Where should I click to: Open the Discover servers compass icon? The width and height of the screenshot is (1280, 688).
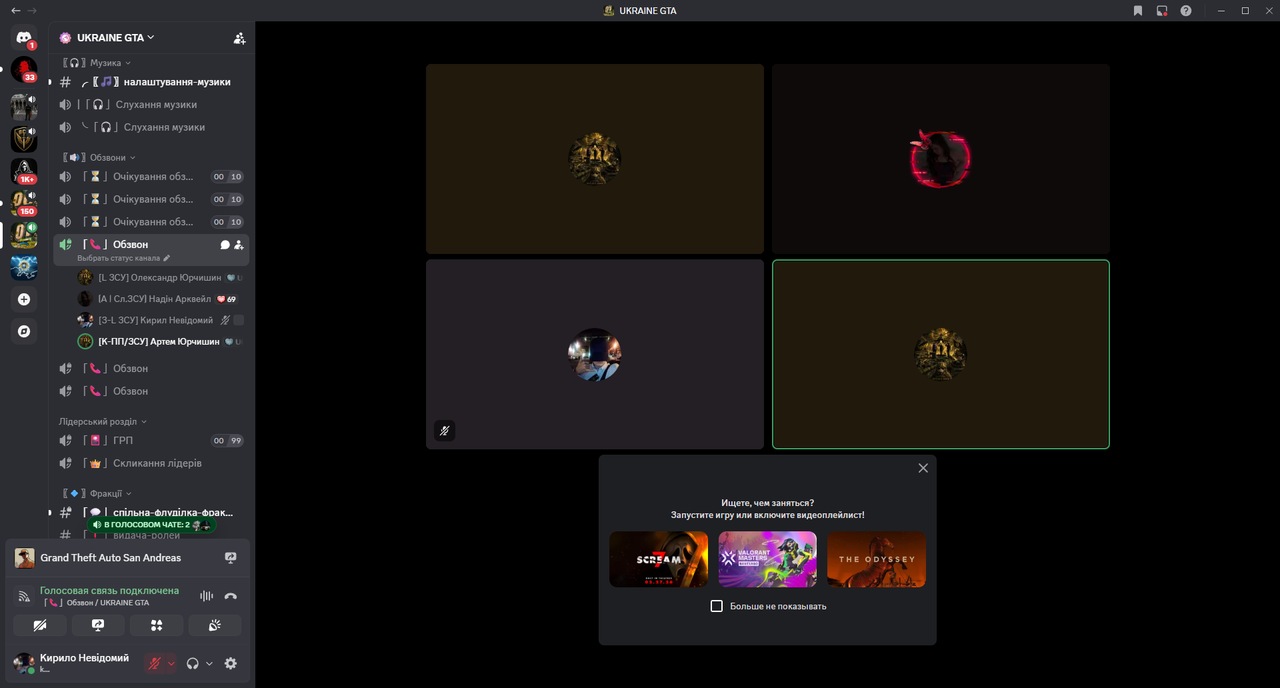coord(24,331)
